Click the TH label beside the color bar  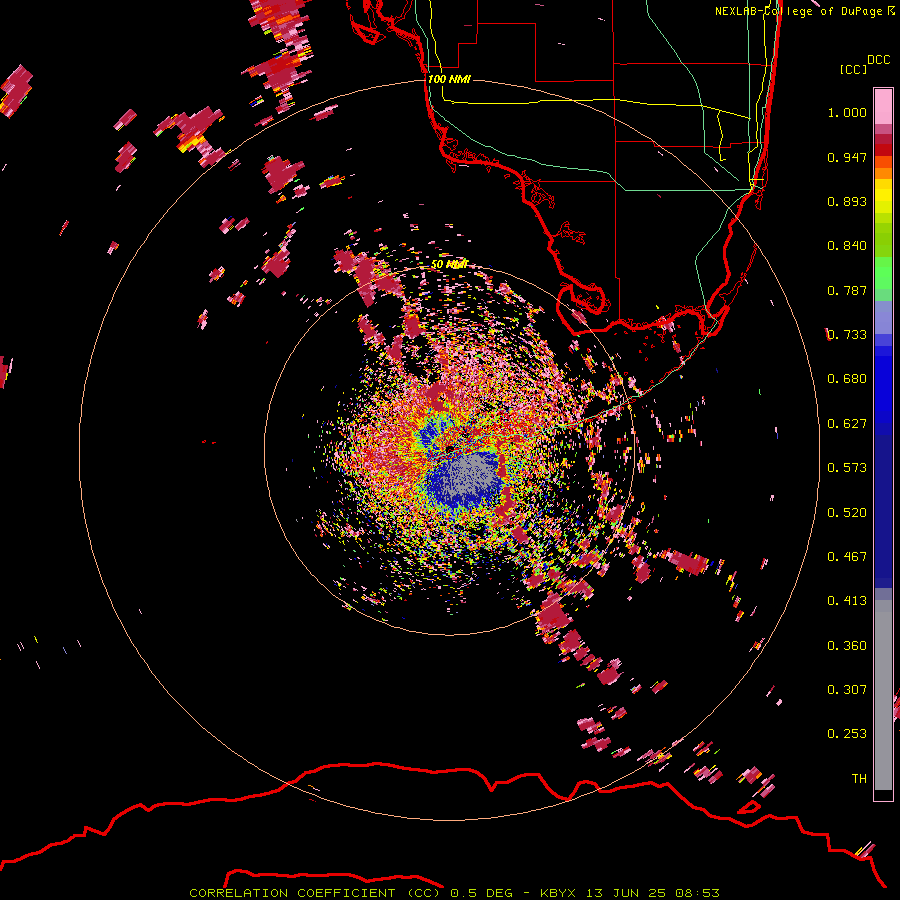pyautogui.click(x=859, y=779)
